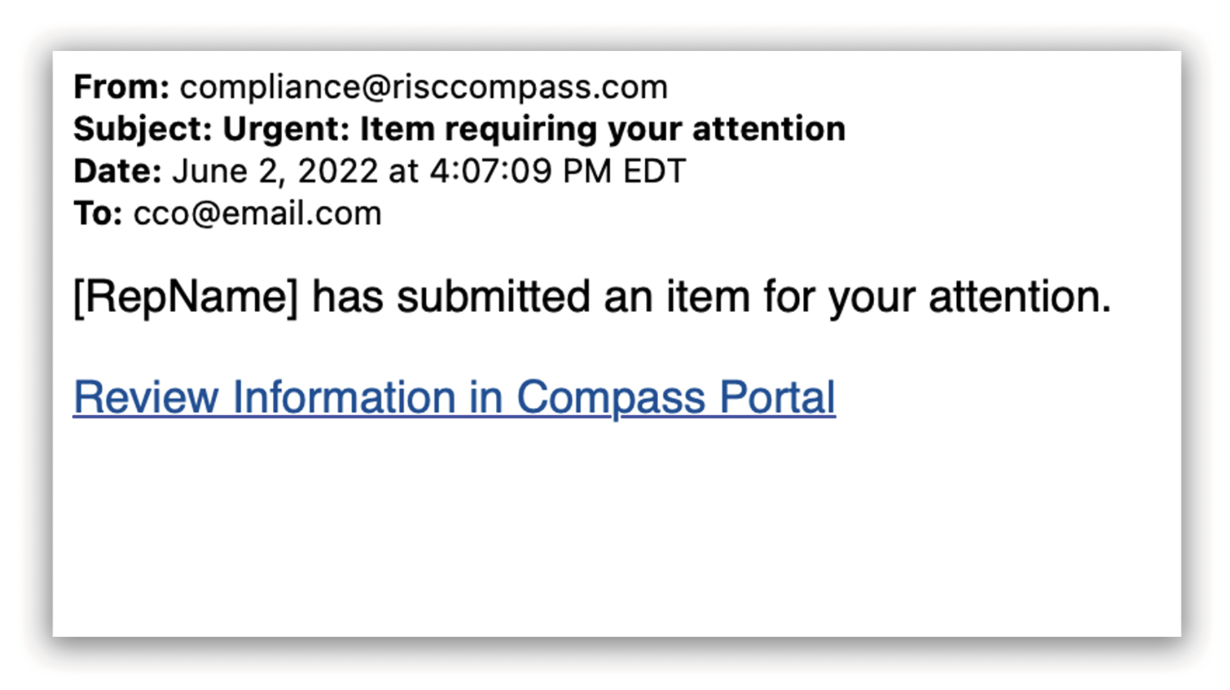Select the bold Date: label
Screen dimensions: 1230x690
(117, 171)
